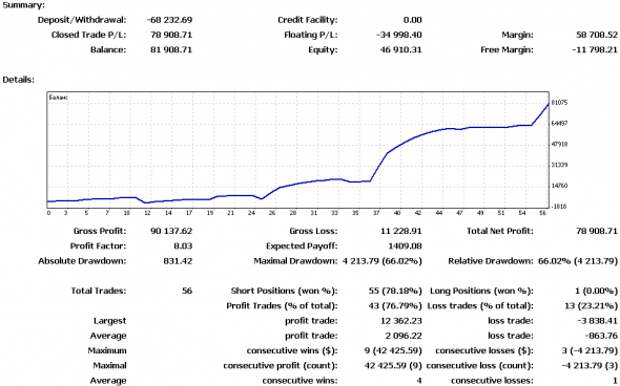Image resolution: width=620 pixels, height=386 pixels.
Task: Click the Floating P/L value
Action: click(x=399, y=35)
